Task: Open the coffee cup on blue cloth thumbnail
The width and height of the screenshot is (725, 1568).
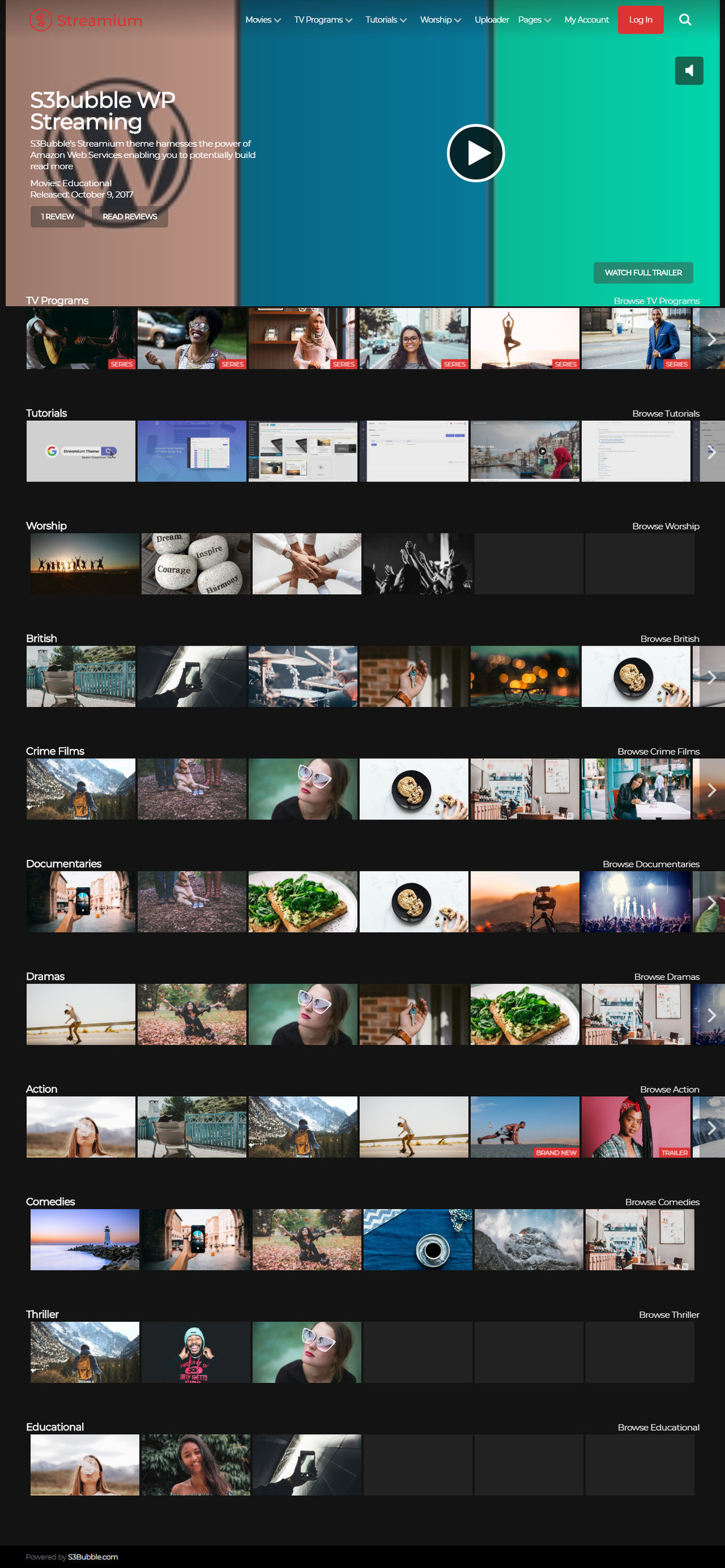Action: 418,1240
